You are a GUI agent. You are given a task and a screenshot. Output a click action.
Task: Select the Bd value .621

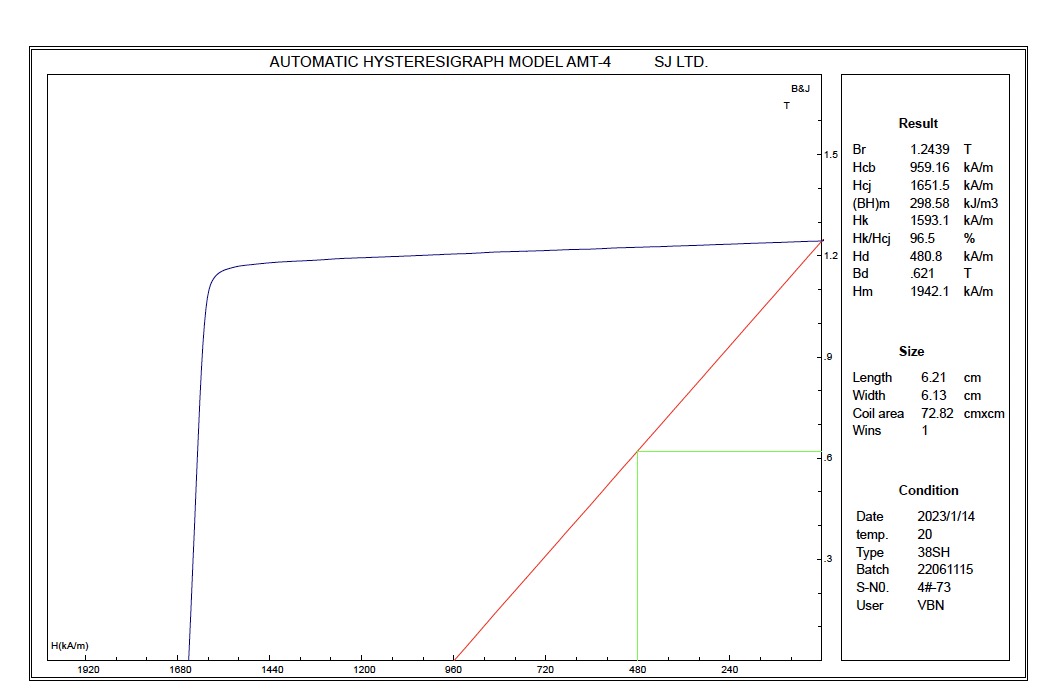tap(922, 274)
